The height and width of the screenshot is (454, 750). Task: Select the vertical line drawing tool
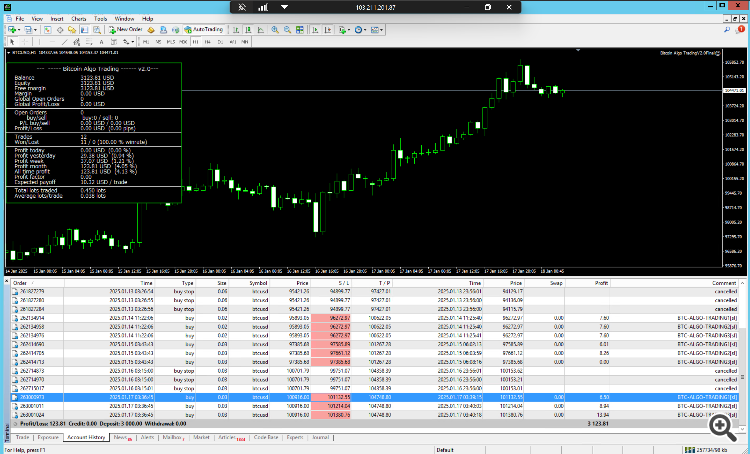point(39,42)
